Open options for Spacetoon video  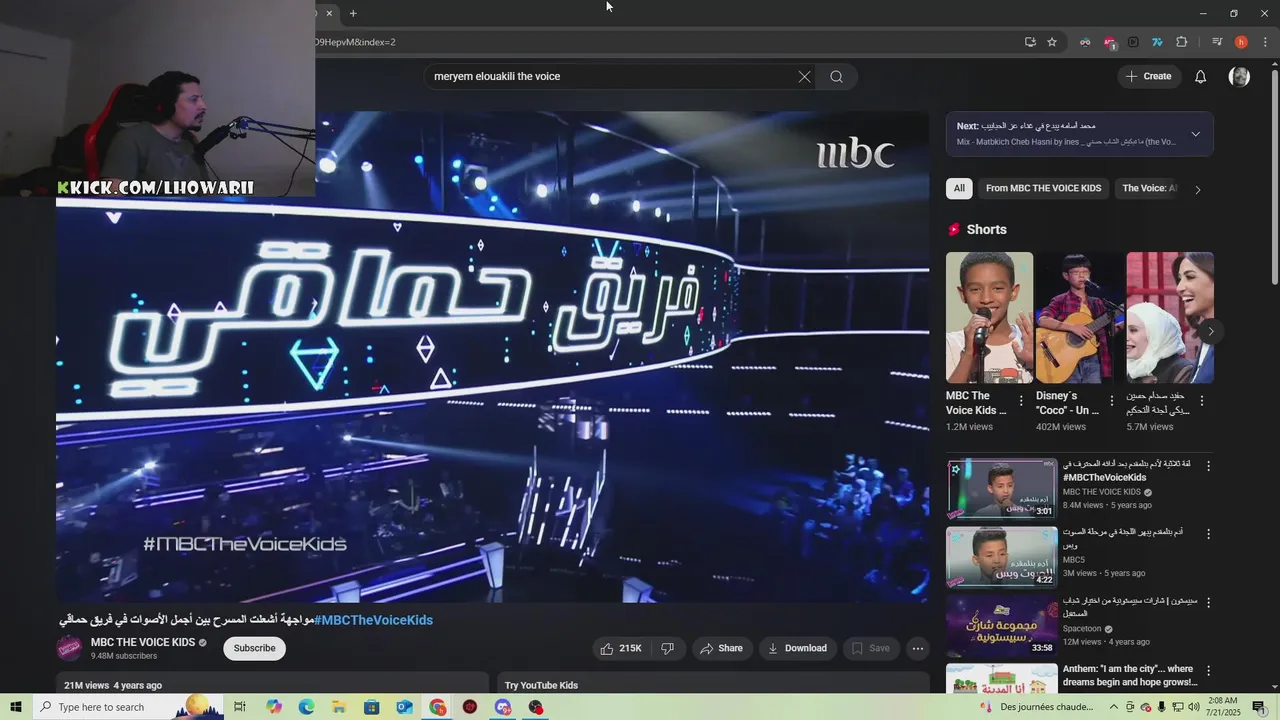point(1208,602)
